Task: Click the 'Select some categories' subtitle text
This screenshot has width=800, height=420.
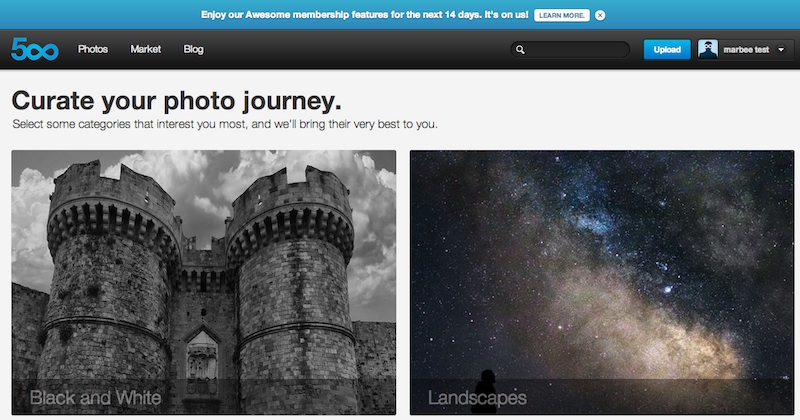Action: click(x=225, y=124)
